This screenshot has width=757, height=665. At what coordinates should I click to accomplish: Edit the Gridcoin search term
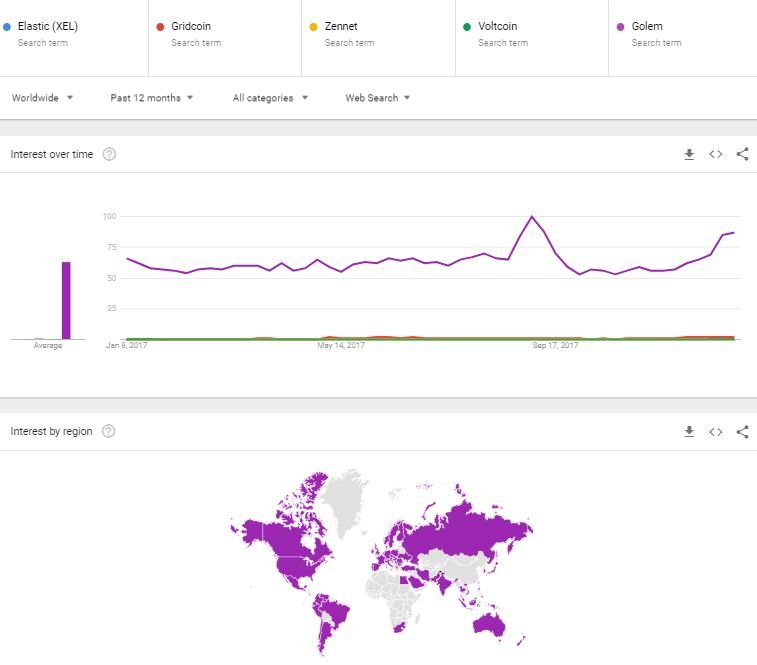point(191,26)
